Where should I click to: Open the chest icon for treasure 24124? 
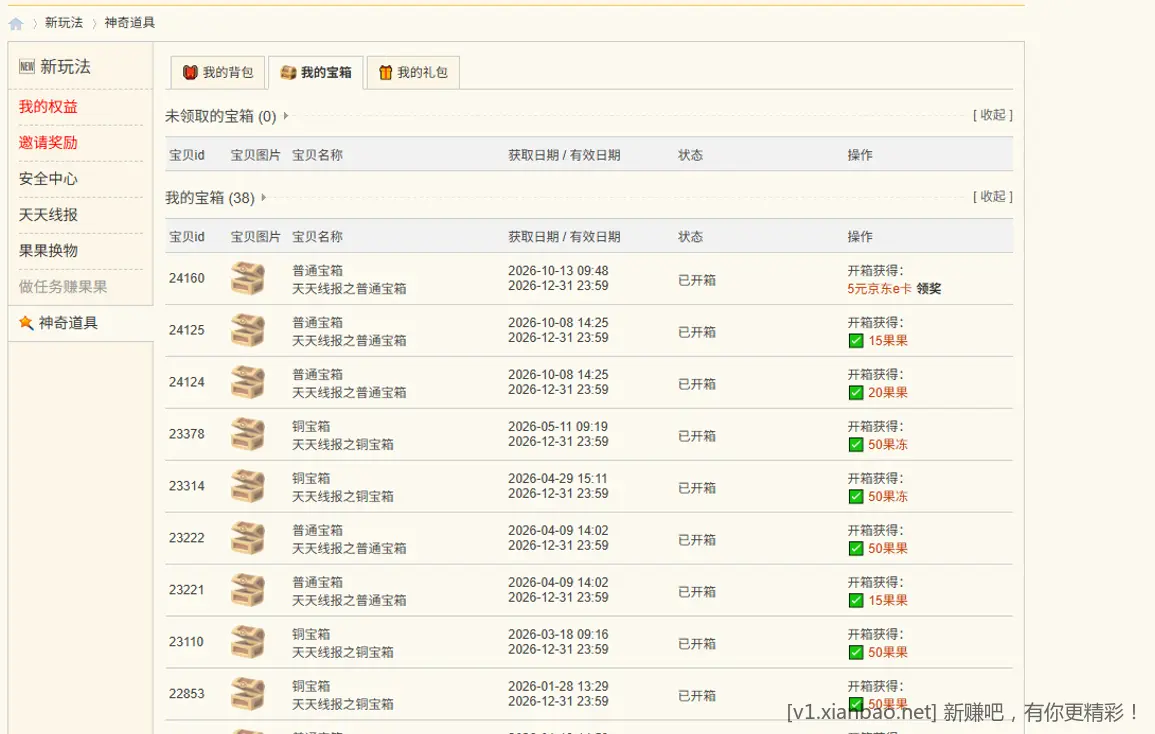pos(248,382)
